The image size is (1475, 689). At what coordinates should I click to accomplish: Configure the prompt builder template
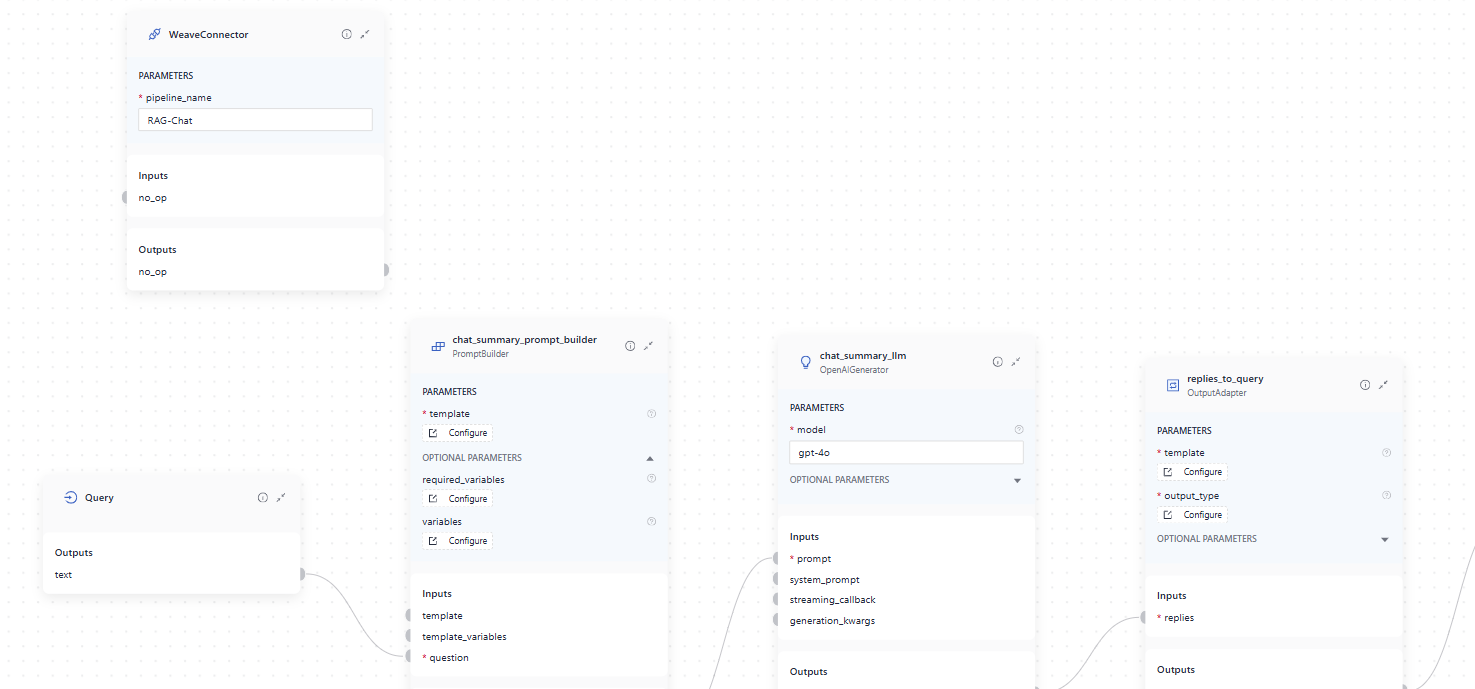[458, 433]
